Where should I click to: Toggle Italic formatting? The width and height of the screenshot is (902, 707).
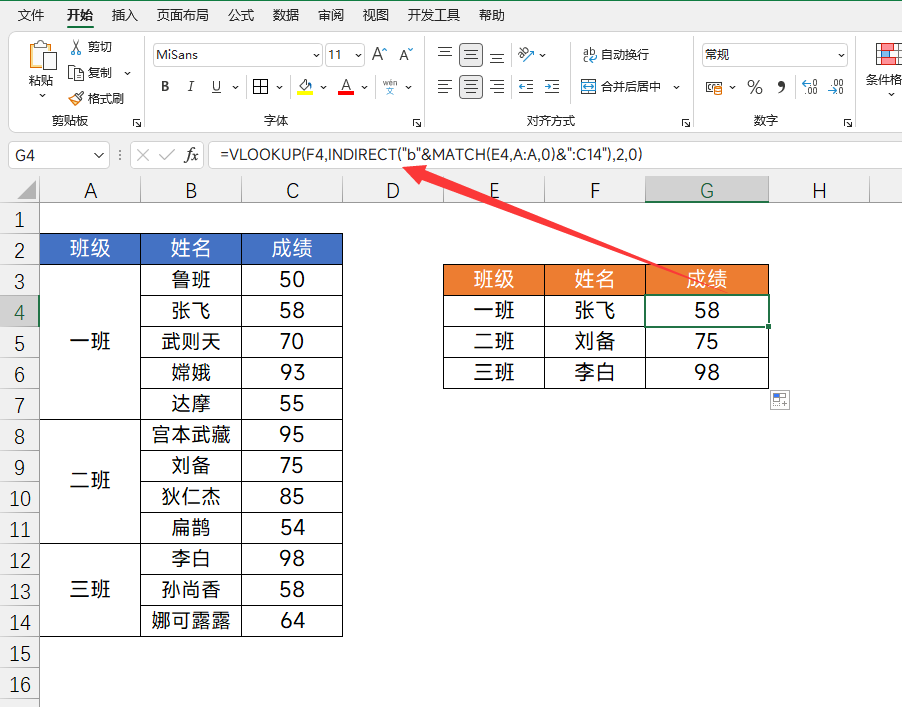click(190, 87)
